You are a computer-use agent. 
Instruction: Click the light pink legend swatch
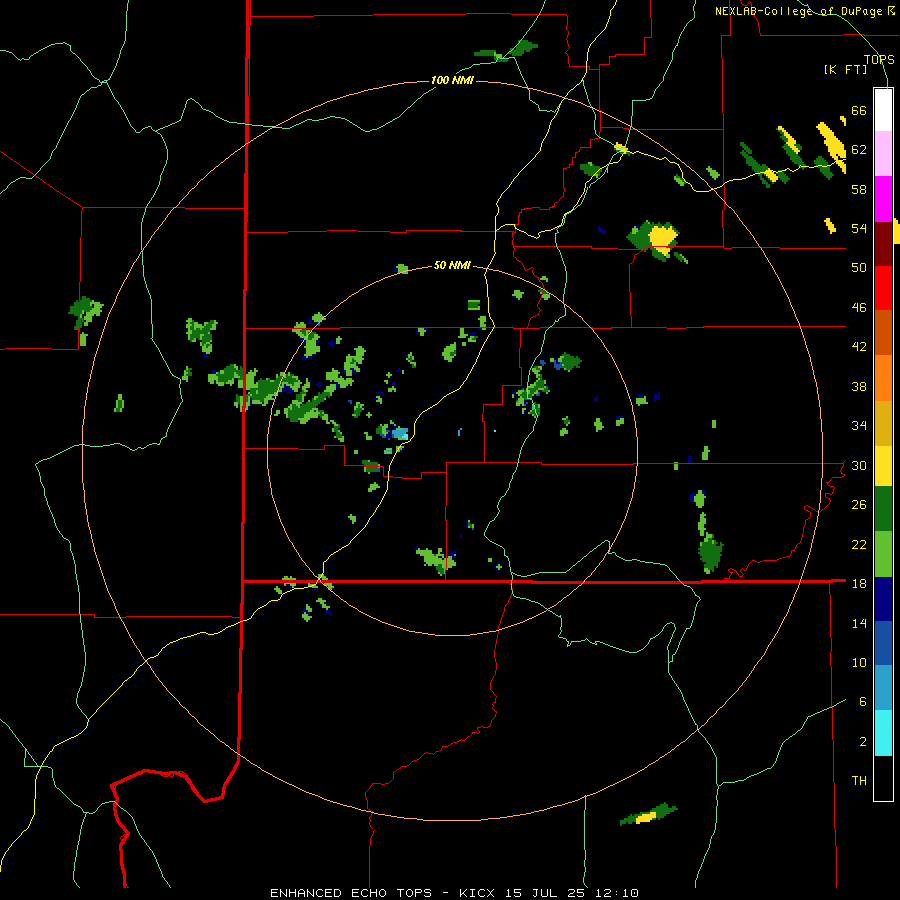point(883,154)
